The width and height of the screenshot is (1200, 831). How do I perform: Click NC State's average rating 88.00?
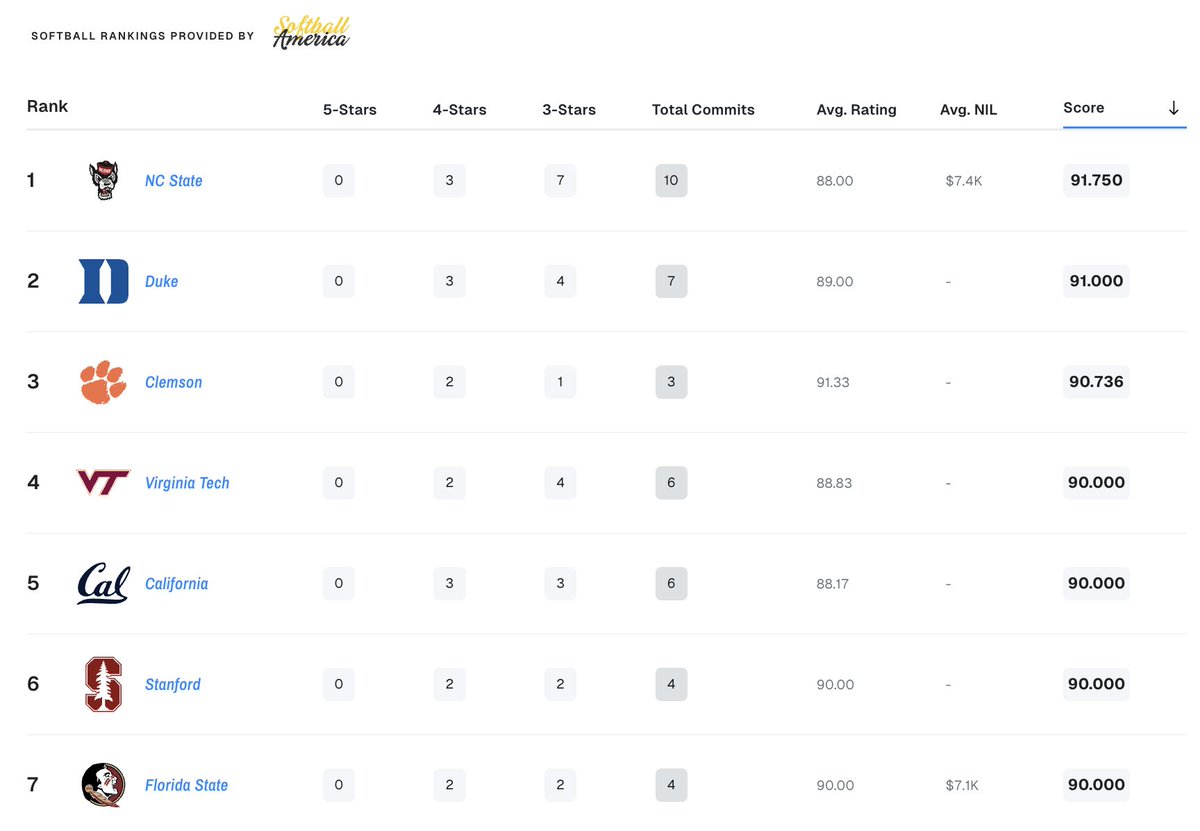[x=835, y=181]
